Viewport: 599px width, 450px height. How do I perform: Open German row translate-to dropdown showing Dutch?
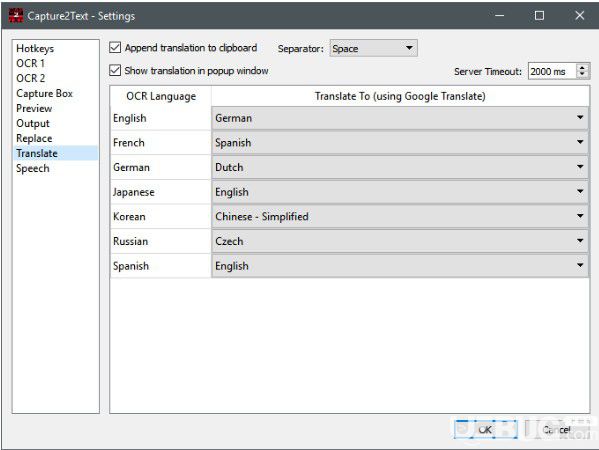tap(400, 167)
